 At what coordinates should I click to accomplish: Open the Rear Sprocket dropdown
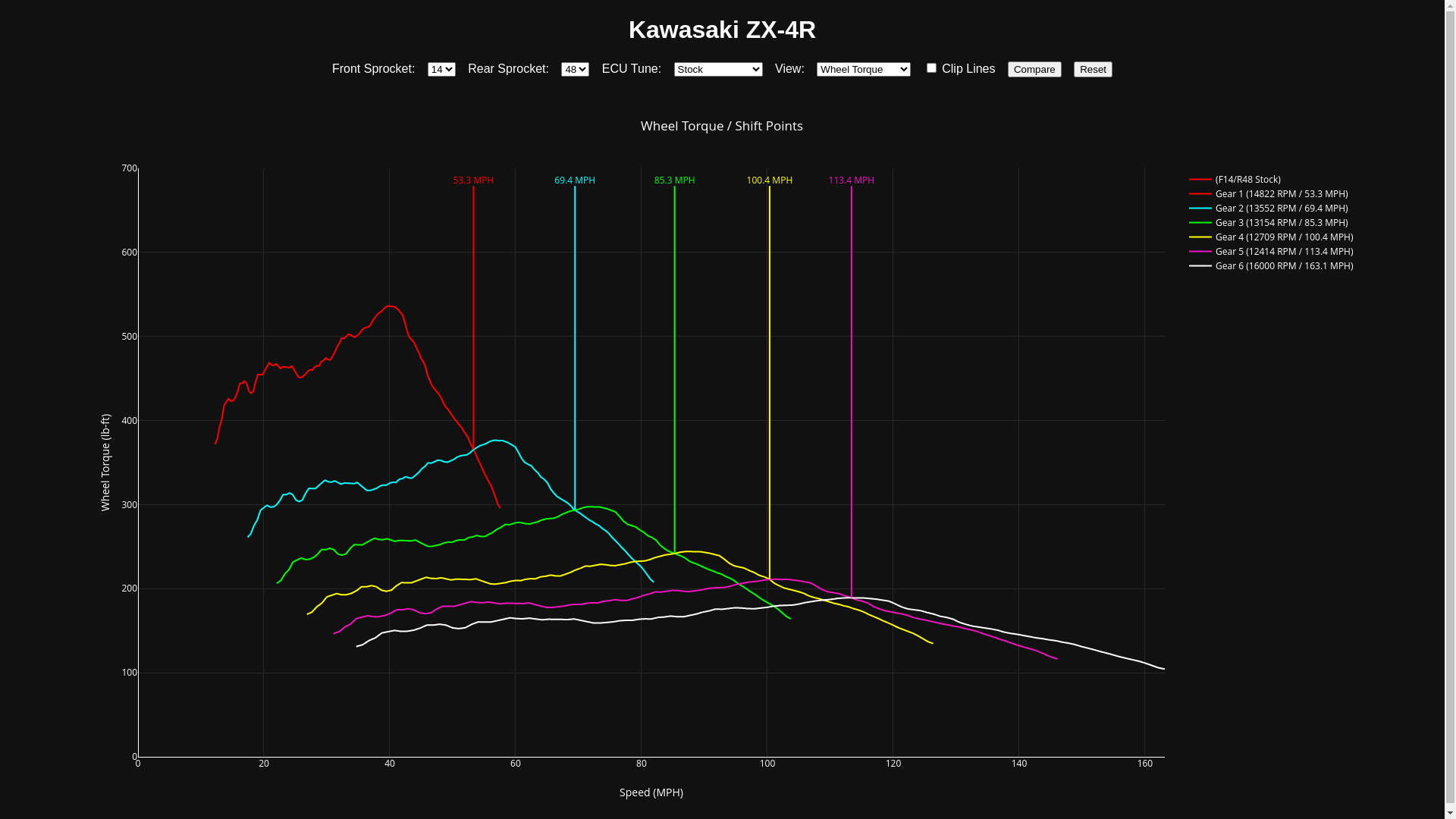pyautogui.click(x=575, y=69)
